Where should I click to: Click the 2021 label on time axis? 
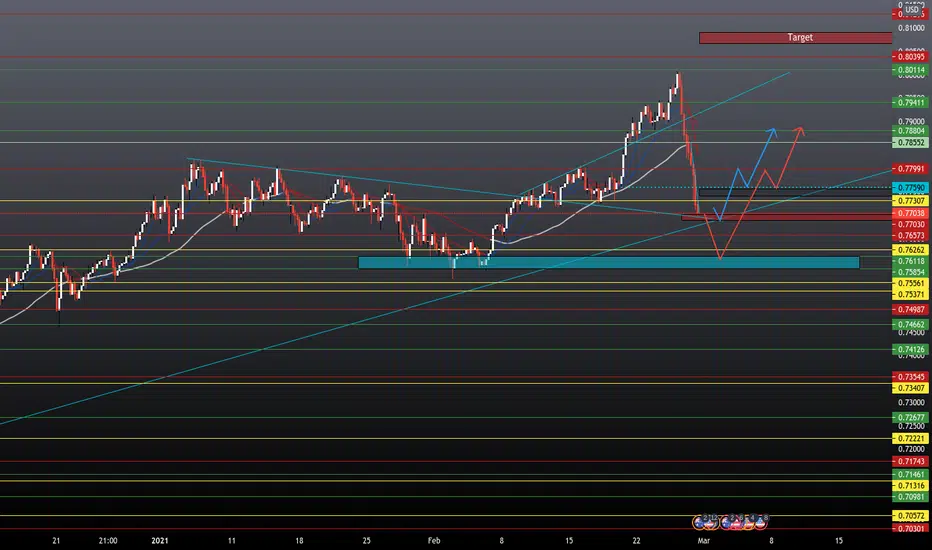160,541
